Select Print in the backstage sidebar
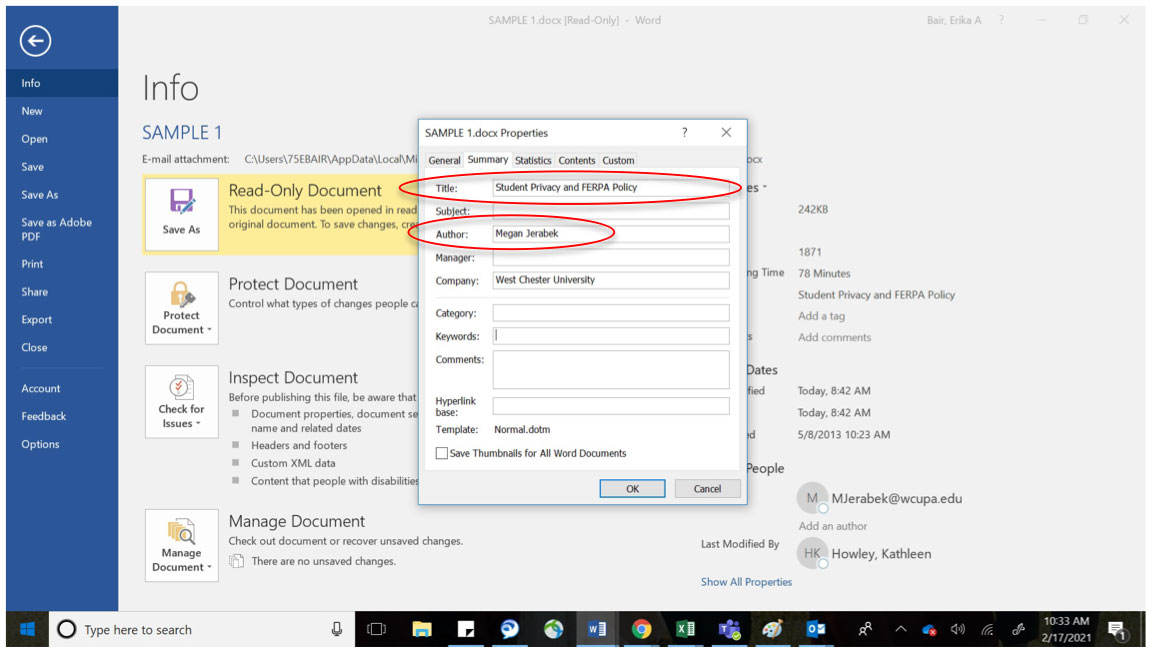Viewport: 1154px width, 655px height. [x=62, y=264]
